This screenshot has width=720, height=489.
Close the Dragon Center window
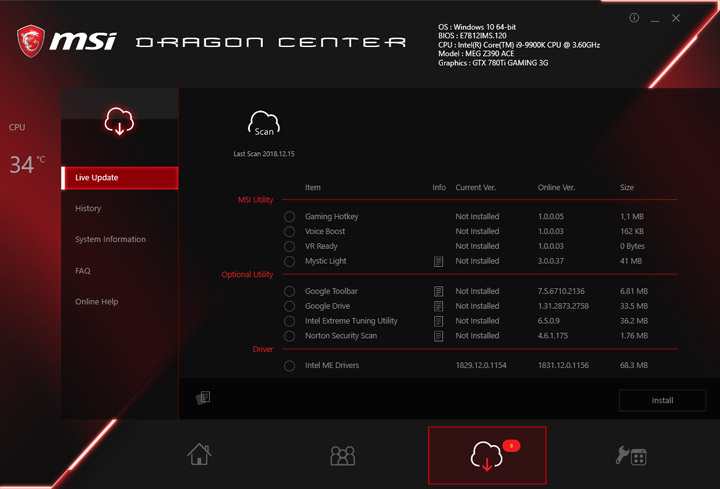[675, 18]
